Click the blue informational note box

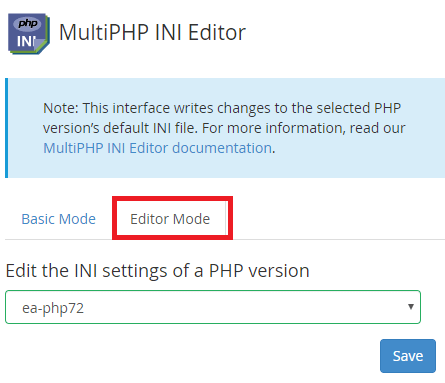[225, 128]
